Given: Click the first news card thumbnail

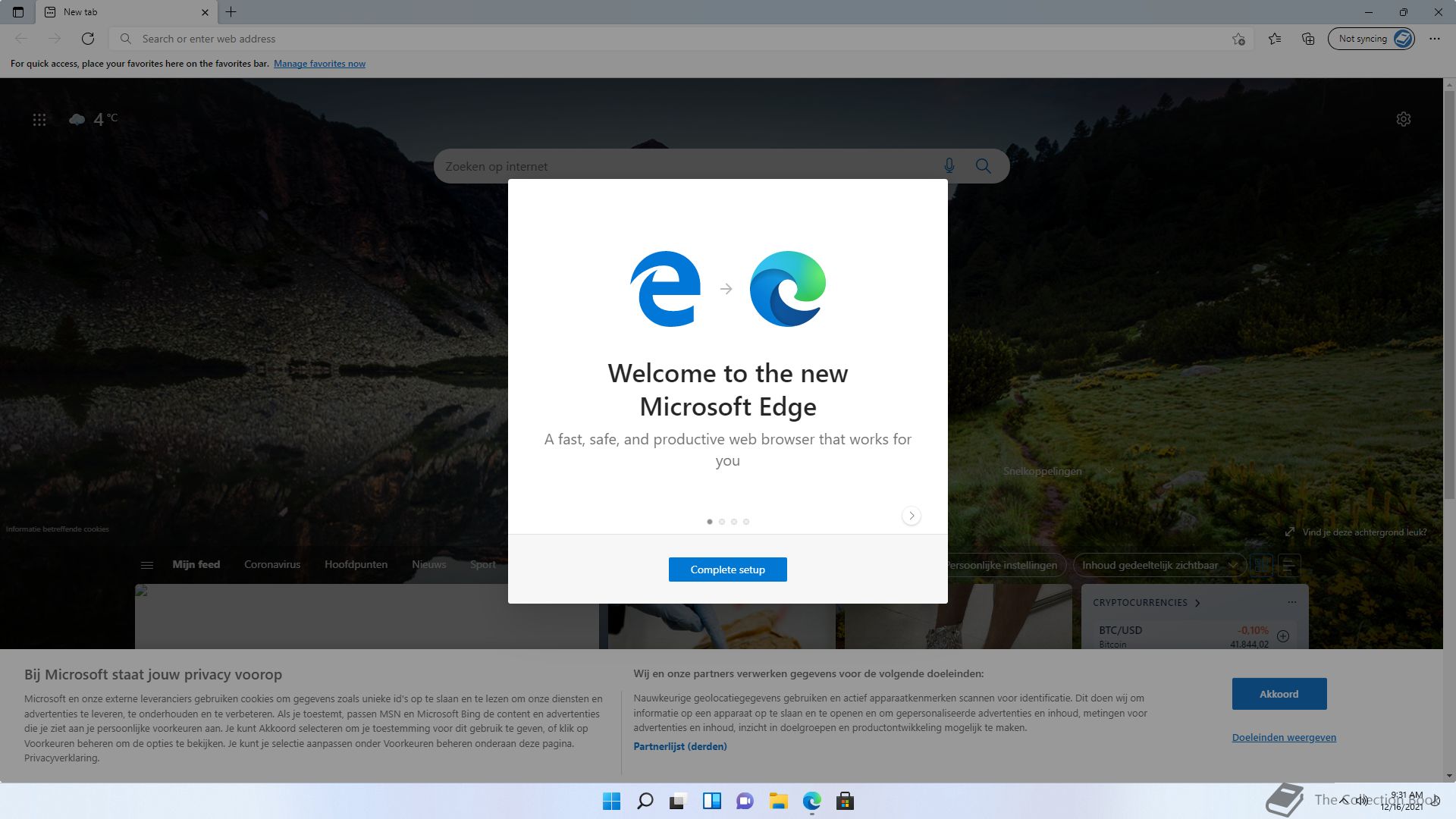Looking at the screenshot, I should pyautogui.click(x=367, y=617).
